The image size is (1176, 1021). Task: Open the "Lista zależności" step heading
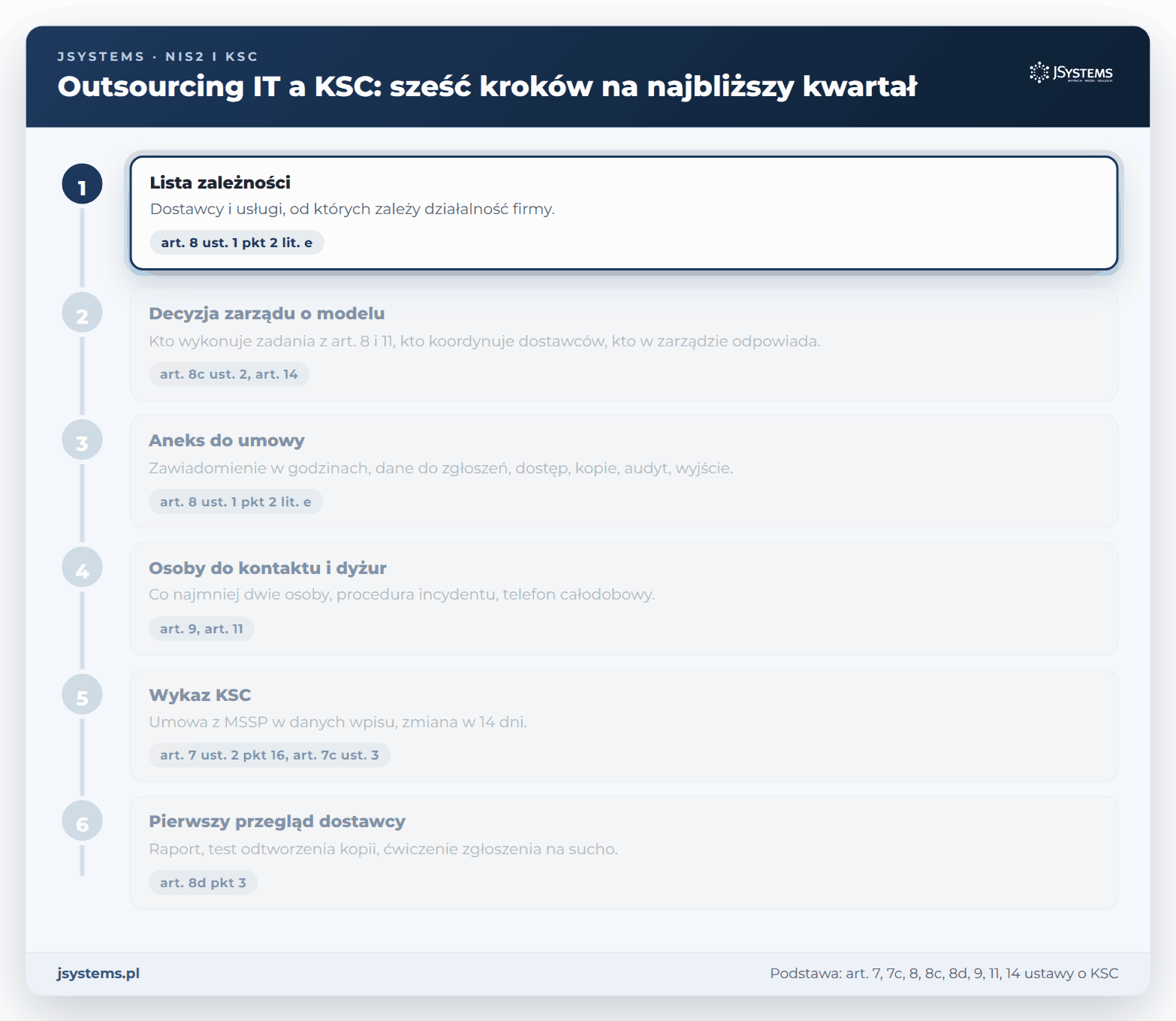click(x=220, y=183)
